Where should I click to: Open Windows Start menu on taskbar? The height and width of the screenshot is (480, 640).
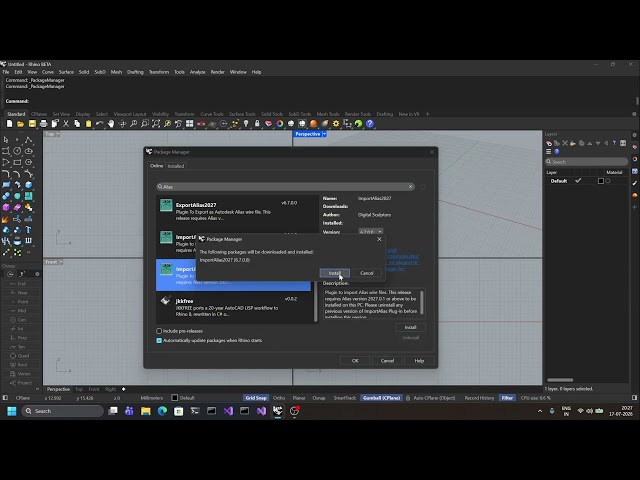coord(12,411)
